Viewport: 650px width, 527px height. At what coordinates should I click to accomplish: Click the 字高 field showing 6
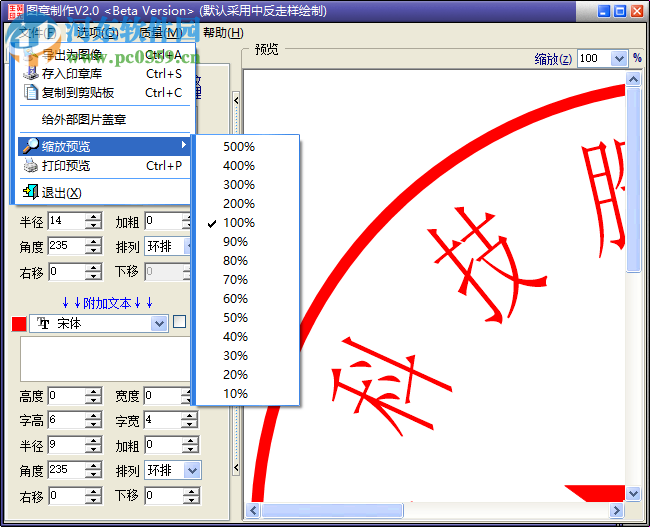click(67, 420)
